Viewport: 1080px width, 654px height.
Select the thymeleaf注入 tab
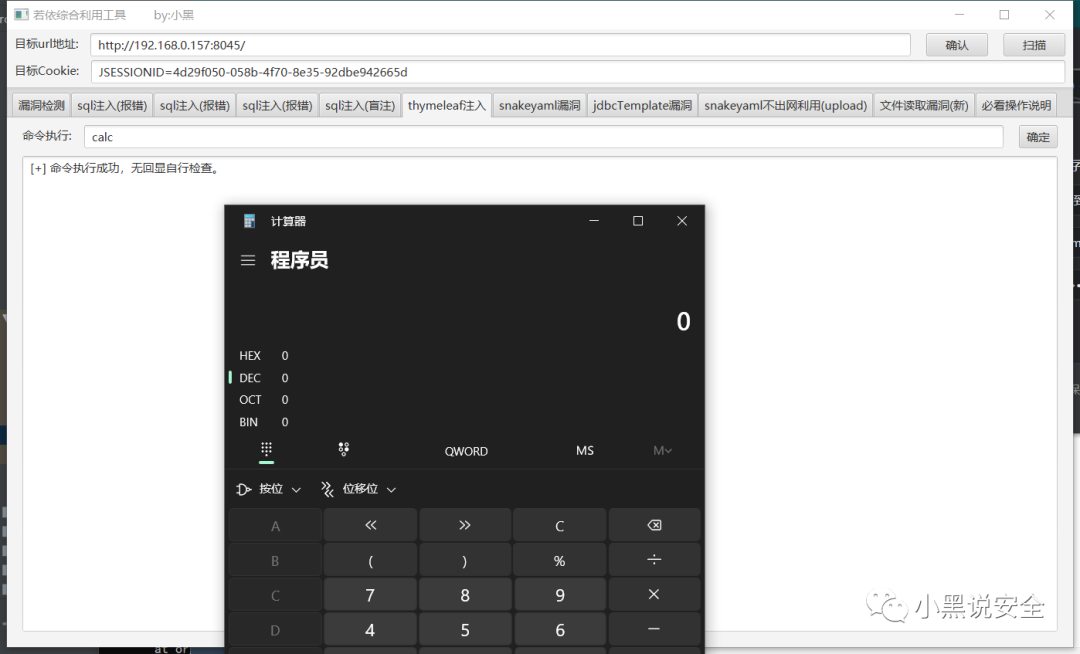tap(446, 105)
